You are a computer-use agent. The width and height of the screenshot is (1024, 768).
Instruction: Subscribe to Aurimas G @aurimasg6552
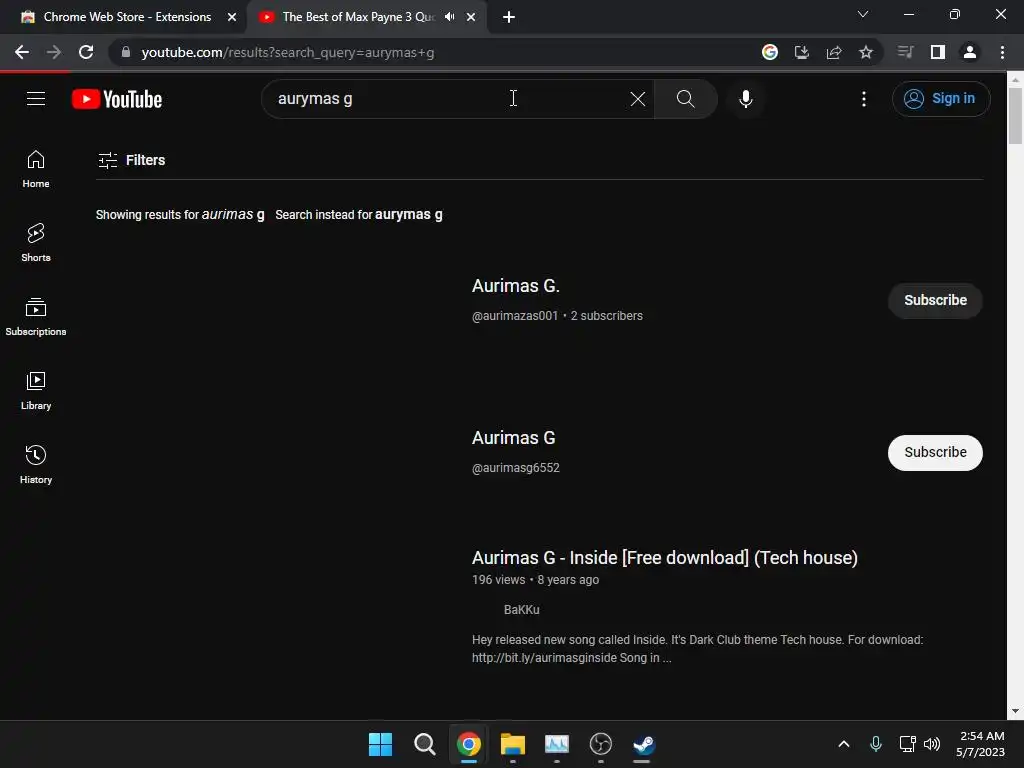(x=935, y=453)
